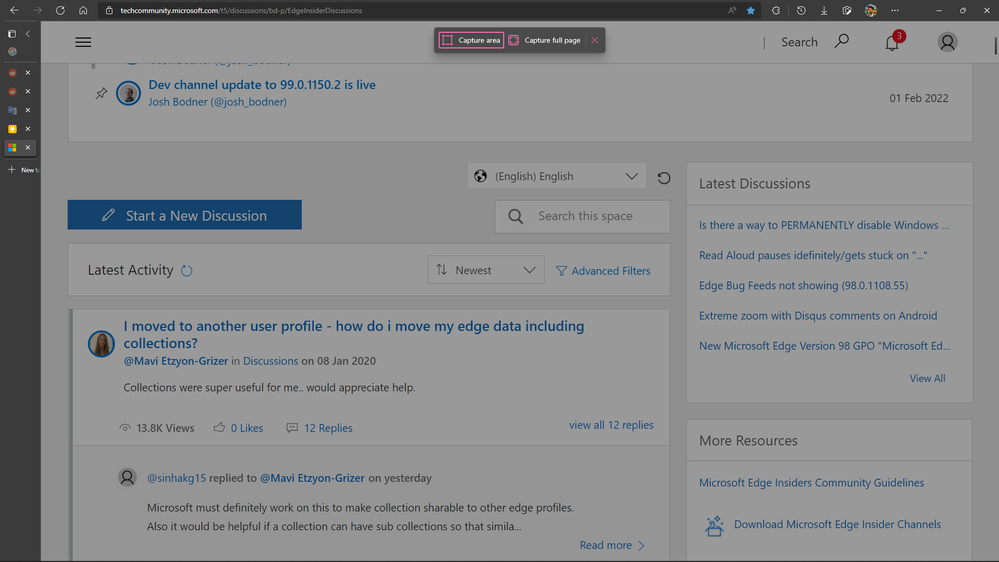Go to the Discussions board link
The width and height of the screenshot is (999, 562).
tap(270, 361)
